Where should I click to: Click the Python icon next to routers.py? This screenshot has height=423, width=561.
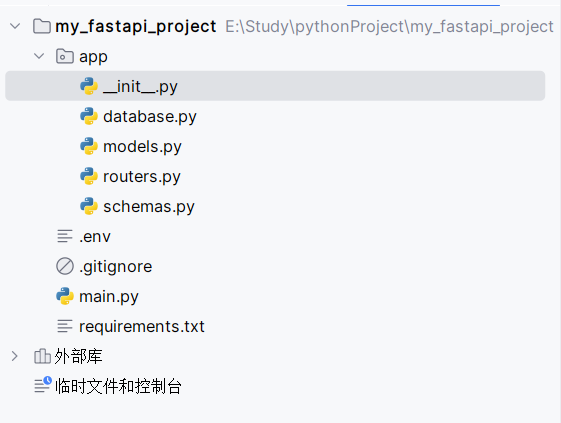tap(89, 176)
